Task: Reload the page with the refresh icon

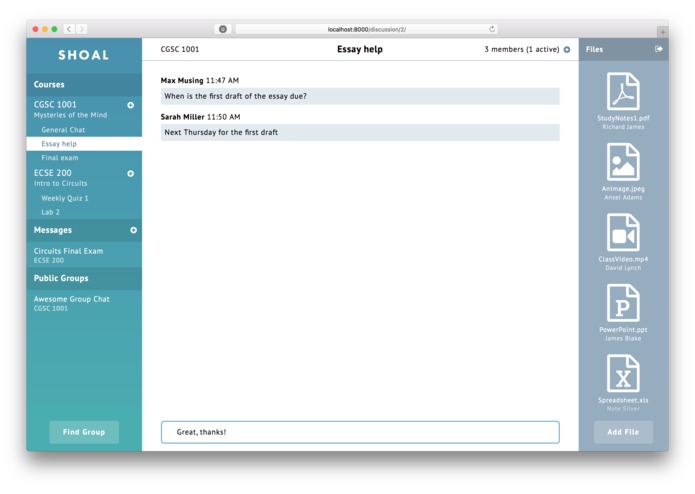Action: (x=492, y=29)
